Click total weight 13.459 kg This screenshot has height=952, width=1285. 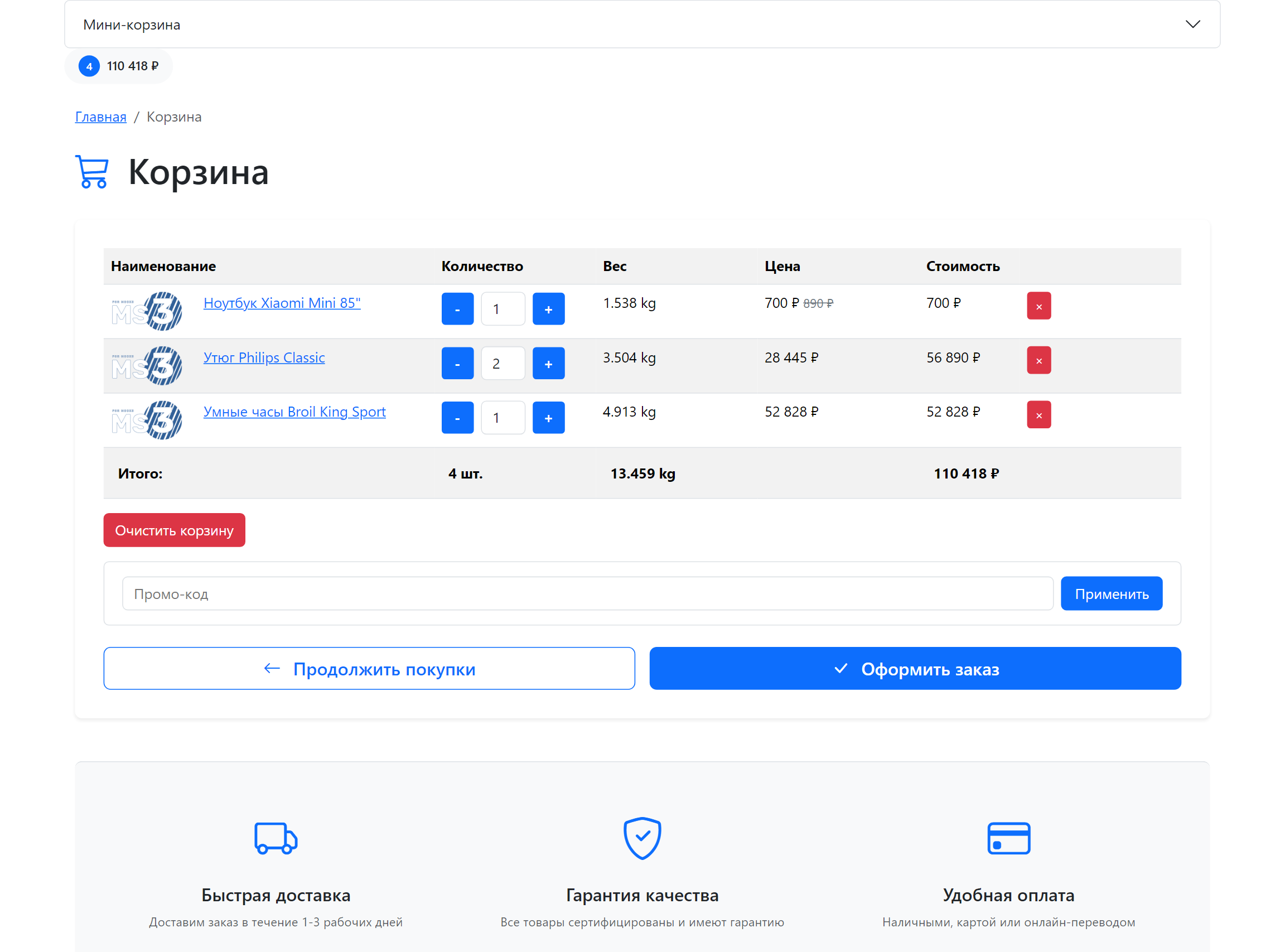click(643, 473)
